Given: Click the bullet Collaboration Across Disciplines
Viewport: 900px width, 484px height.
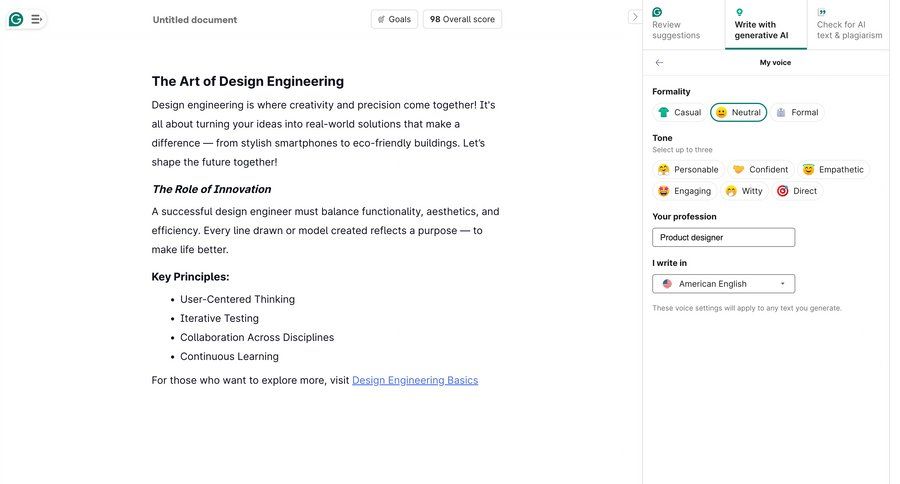Looking at the screenshot, I should pos(257,338).
